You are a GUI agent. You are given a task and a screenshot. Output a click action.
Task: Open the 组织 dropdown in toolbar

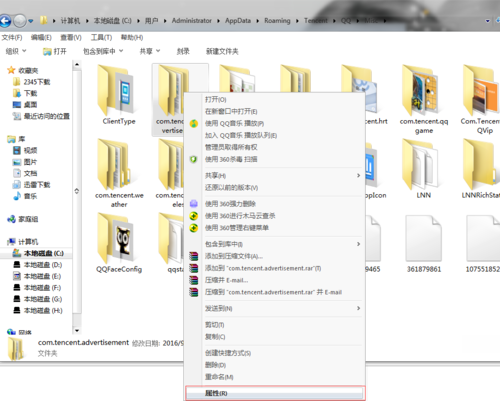(x=16, y=51)
